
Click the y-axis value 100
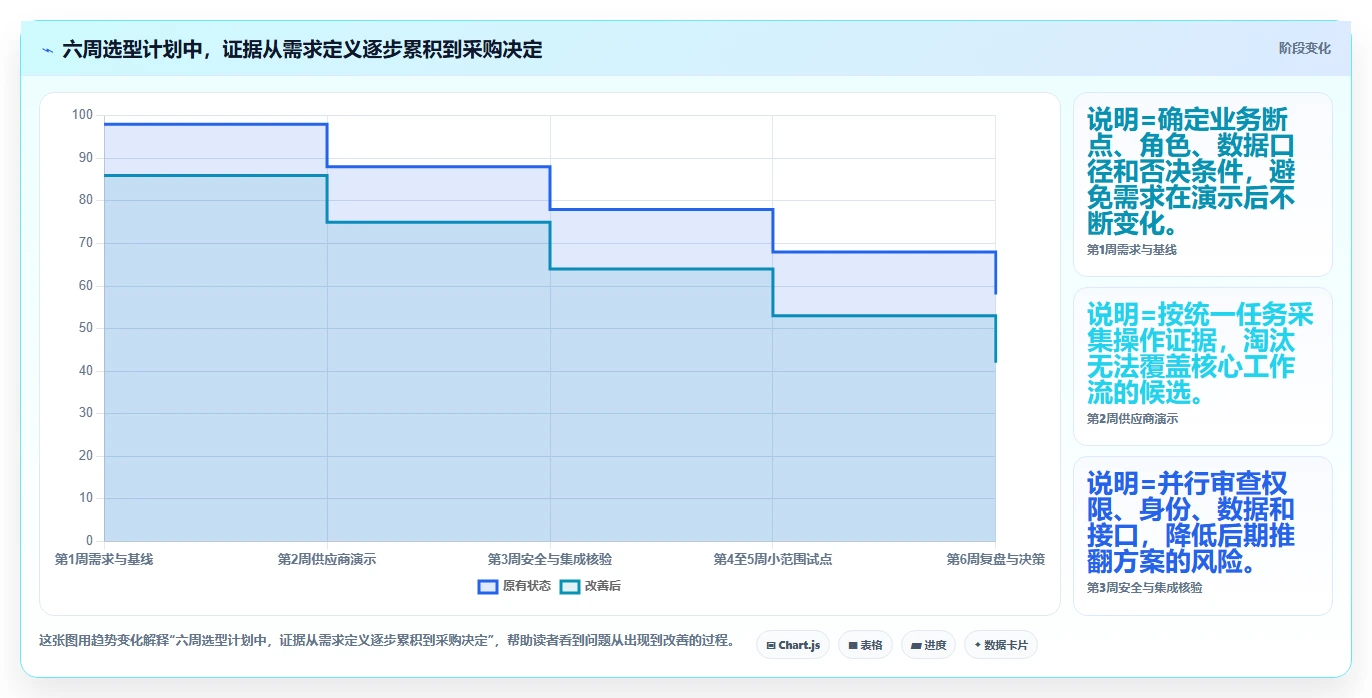coord(82,115)
